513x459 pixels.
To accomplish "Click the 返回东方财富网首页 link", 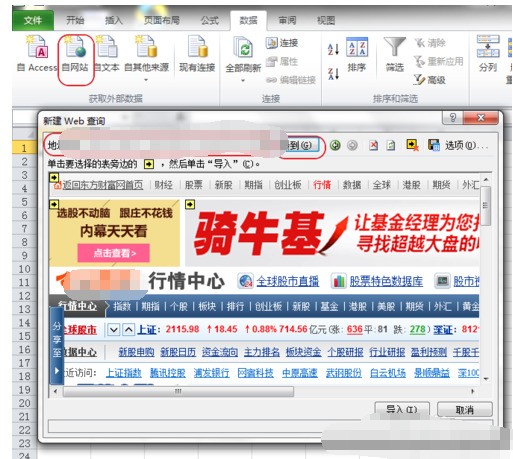I will pos(103,185).
